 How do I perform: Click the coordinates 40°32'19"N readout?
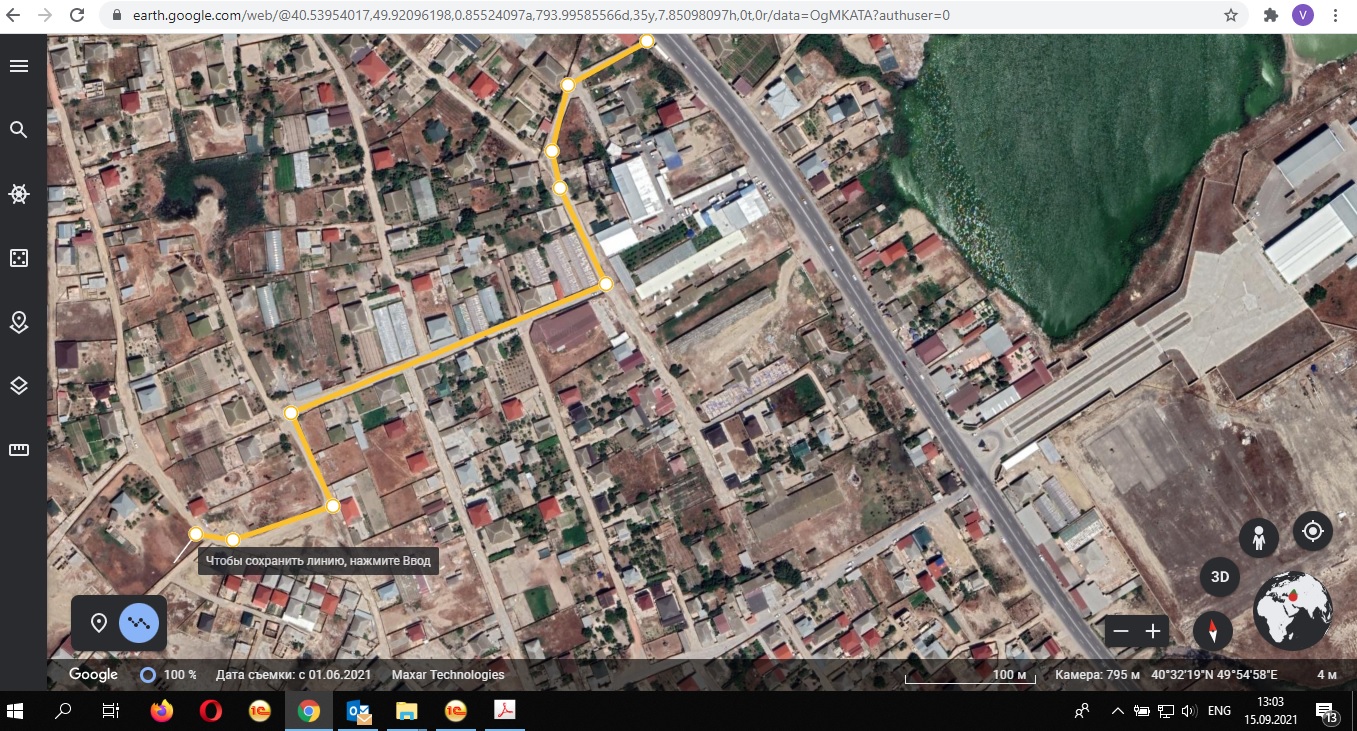pos(1214,675)
